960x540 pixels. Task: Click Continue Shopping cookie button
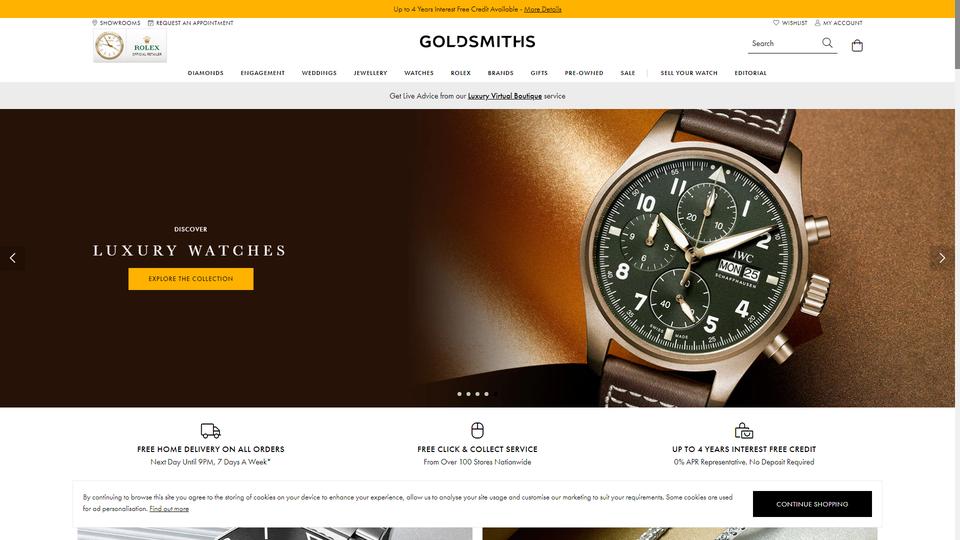(x=812, y=504)
